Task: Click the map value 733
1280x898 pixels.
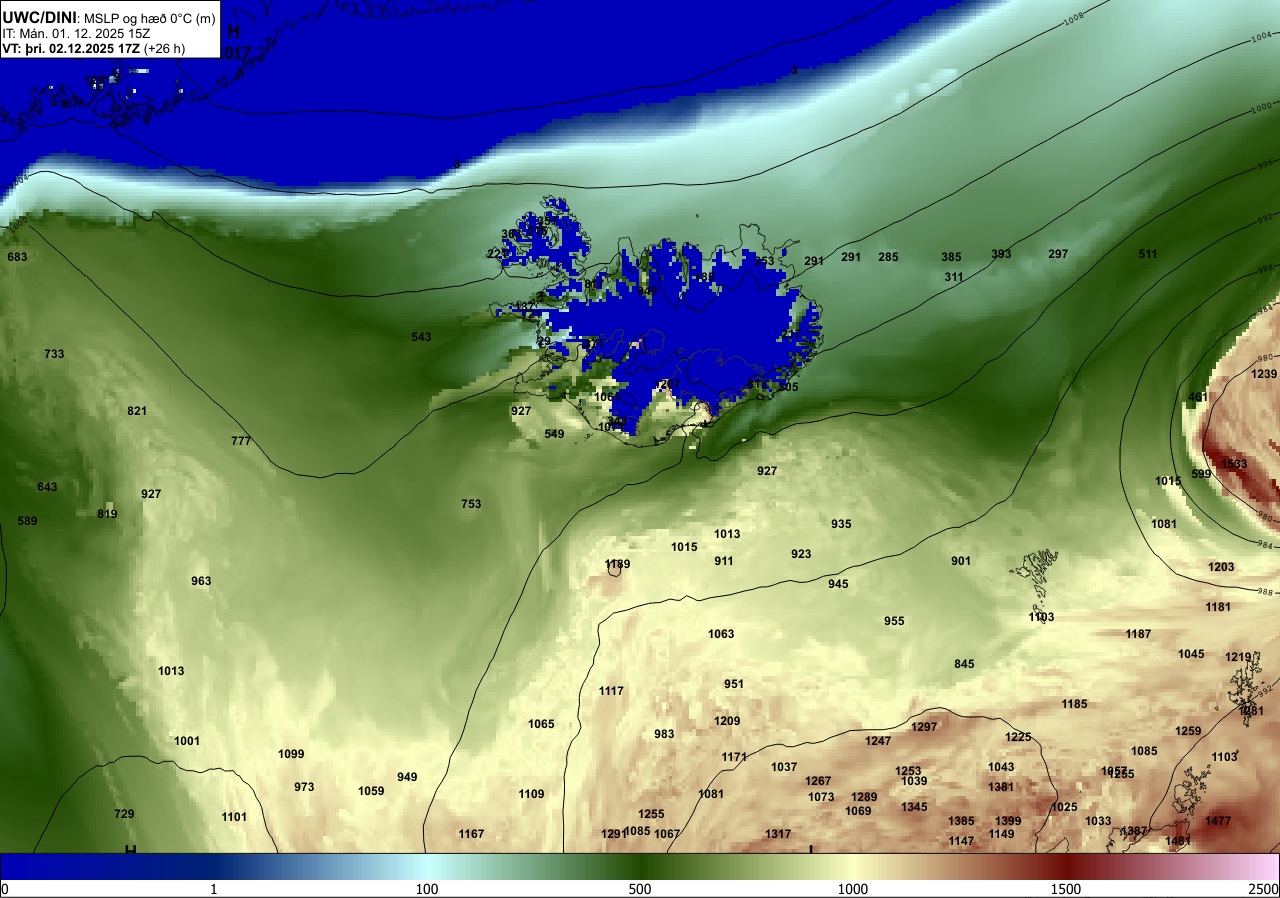Action: (x=54, y=354)
